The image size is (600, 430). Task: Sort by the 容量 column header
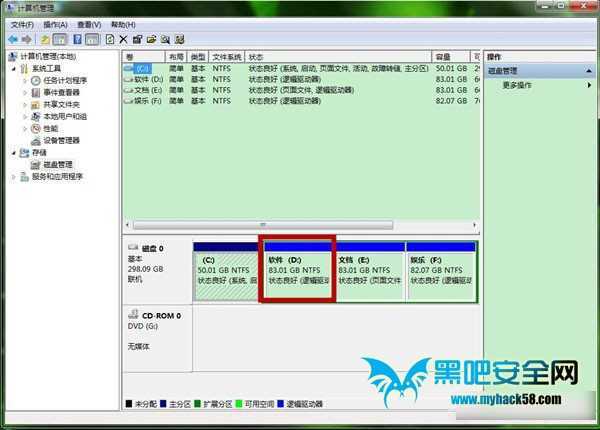(451, 57)
